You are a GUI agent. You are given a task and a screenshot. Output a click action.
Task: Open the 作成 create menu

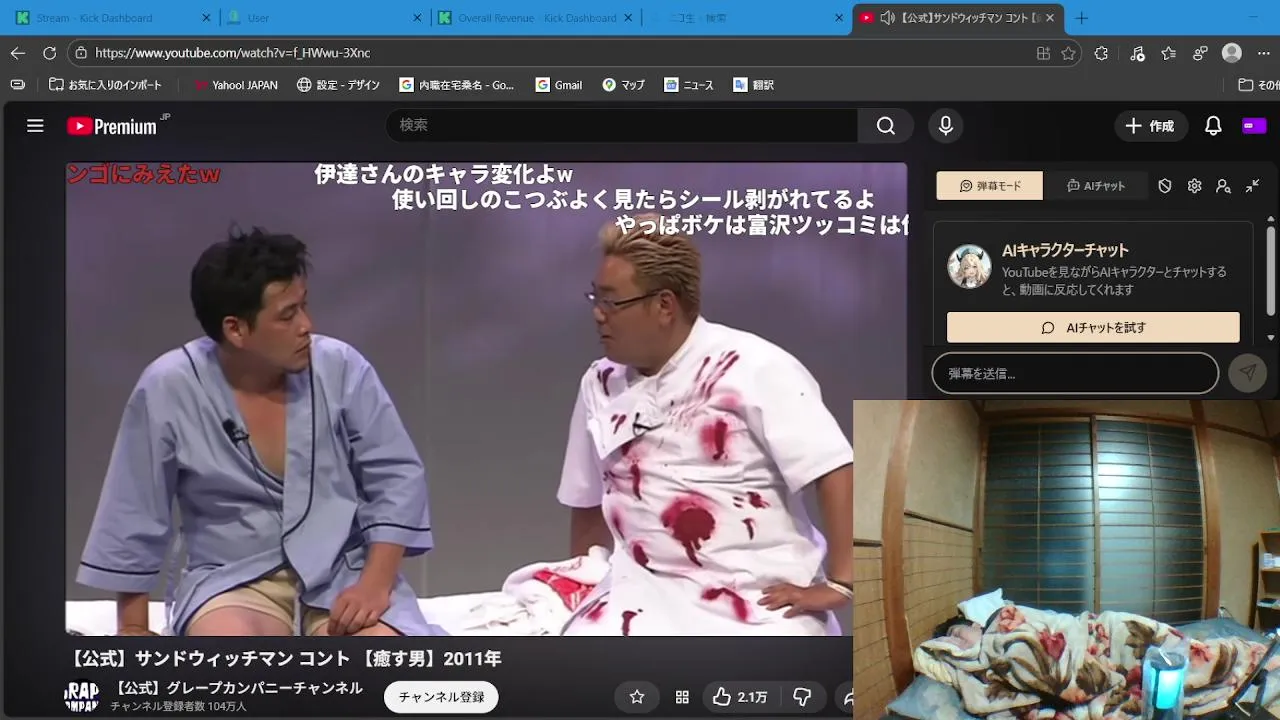click(x=1150, y=126)
